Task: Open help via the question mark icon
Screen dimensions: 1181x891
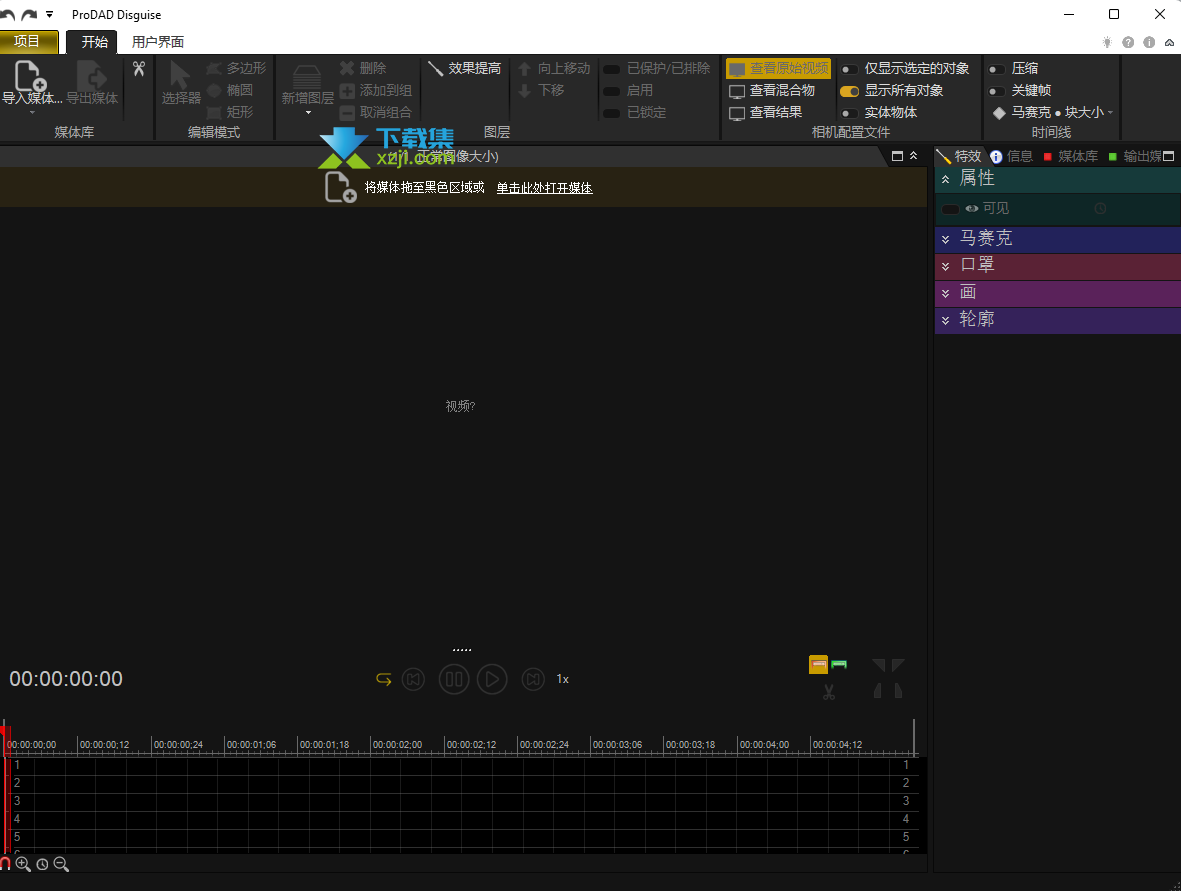Action: point(1128,42)
